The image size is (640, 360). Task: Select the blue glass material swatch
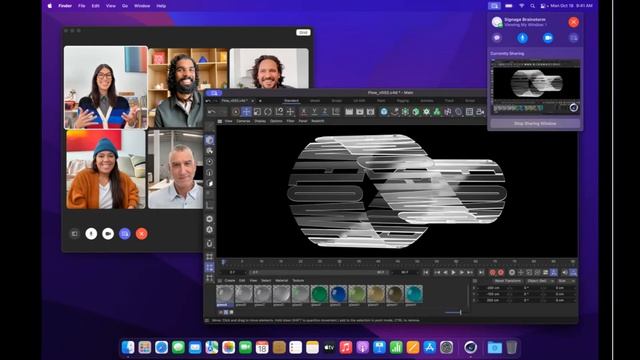(x=338, y=294)
